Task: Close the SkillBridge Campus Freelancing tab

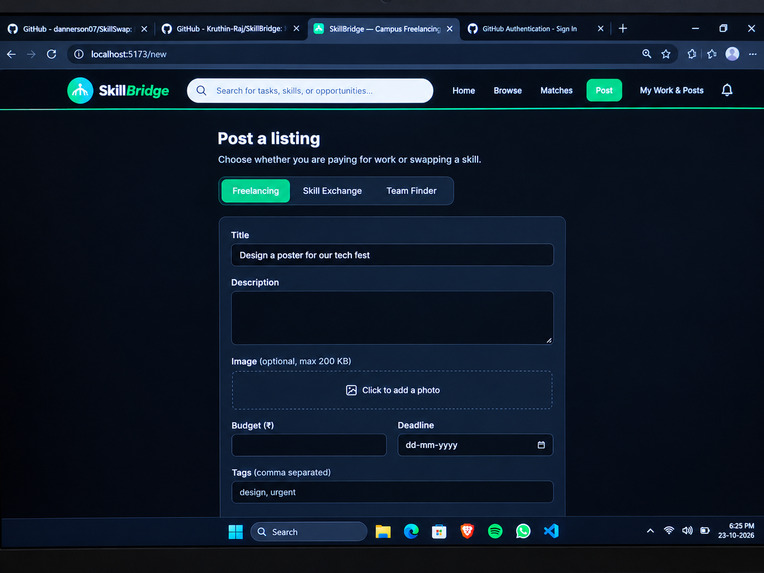Action: pos(450,29)
